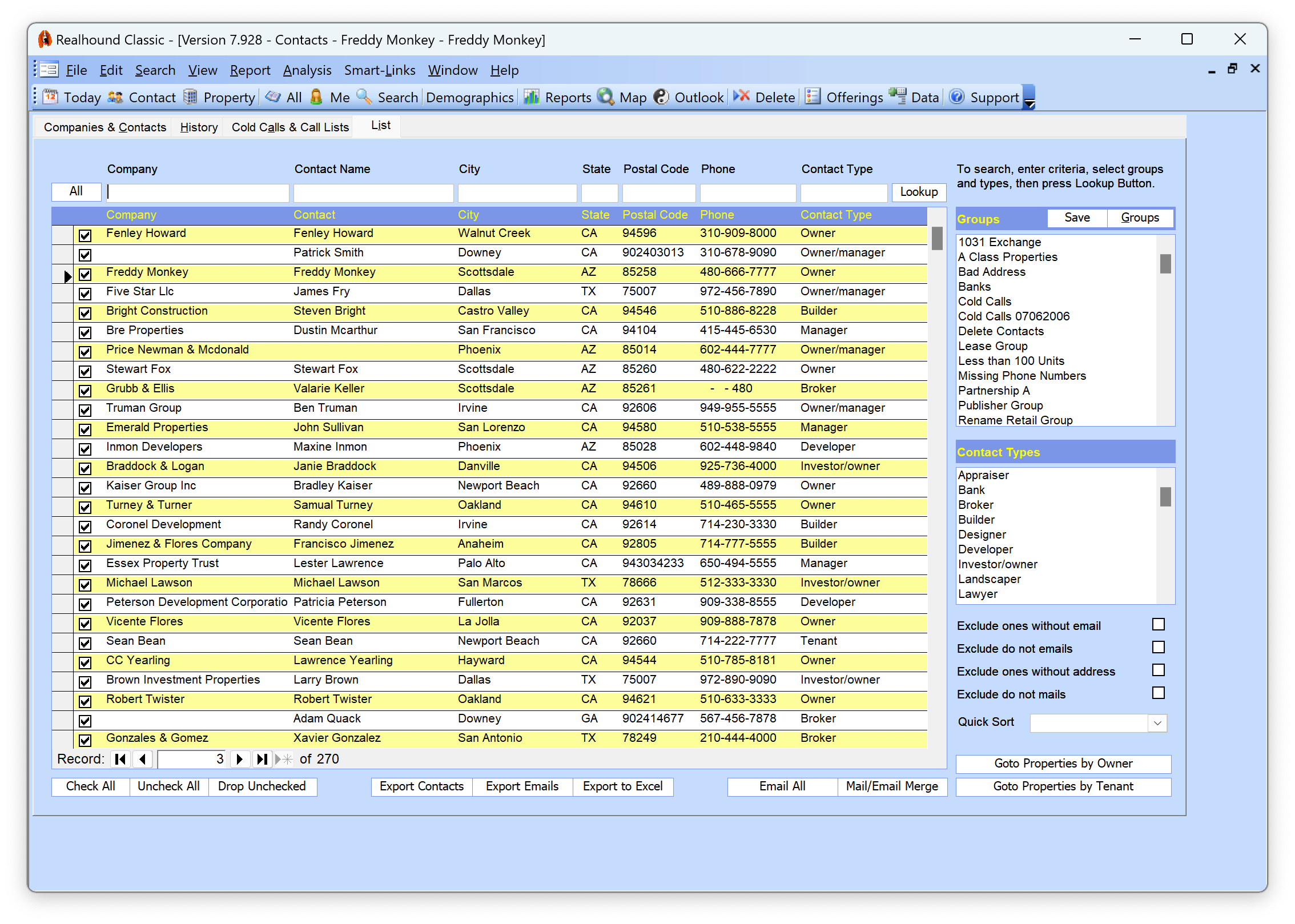Enable Exclude ones without email checkbox

point(1159,625)
